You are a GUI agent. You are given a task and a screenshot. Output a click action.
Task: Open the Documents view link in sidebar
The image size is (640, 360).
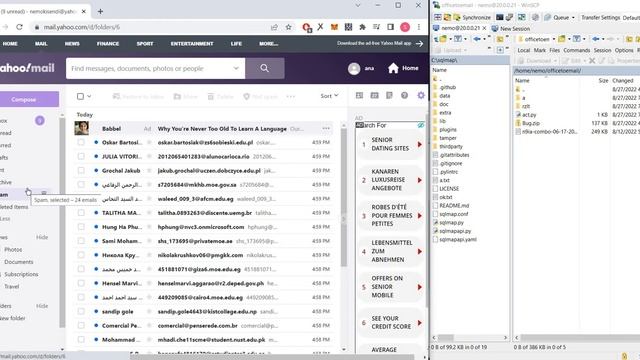click(x=19, y=262)
